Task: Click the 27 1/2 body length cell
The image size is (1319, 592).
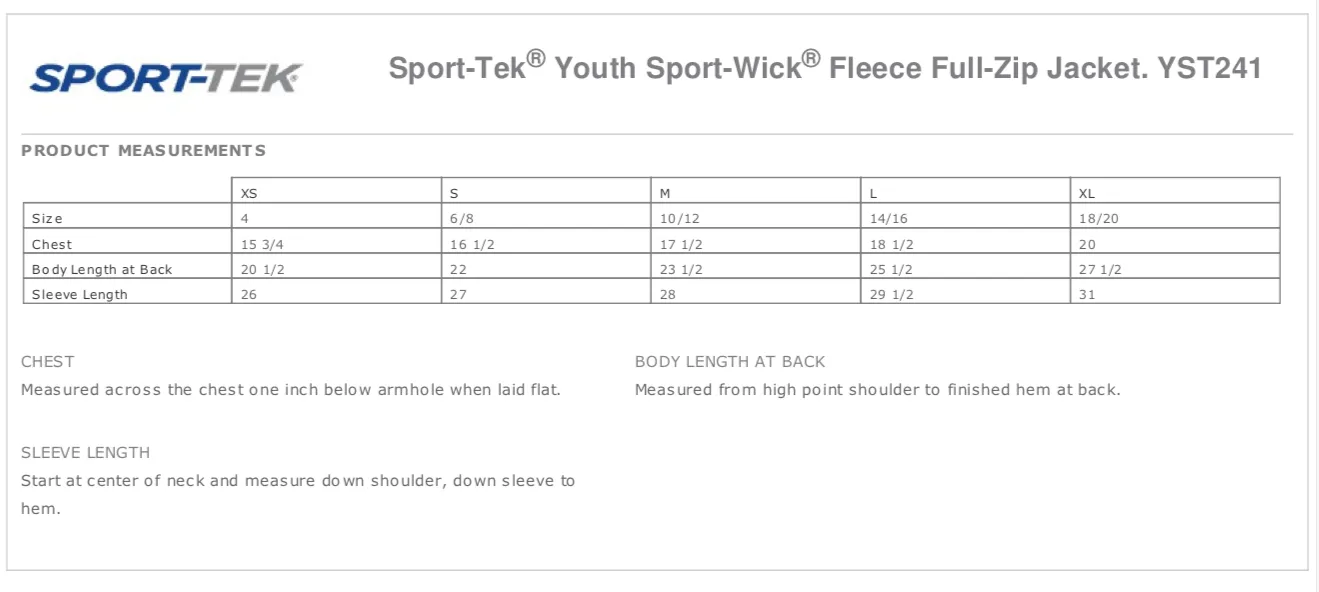Action: tap(1176, 266)
